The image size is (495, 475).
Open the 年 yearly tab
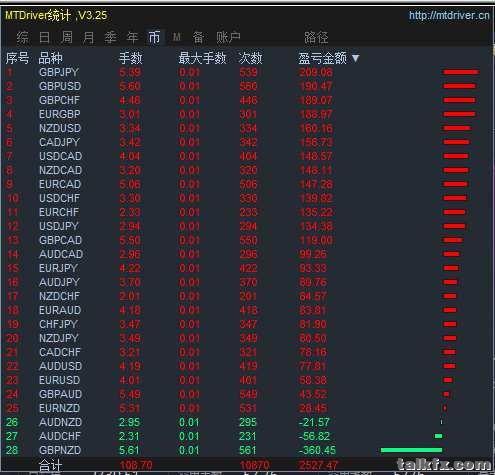coord(132,37)
